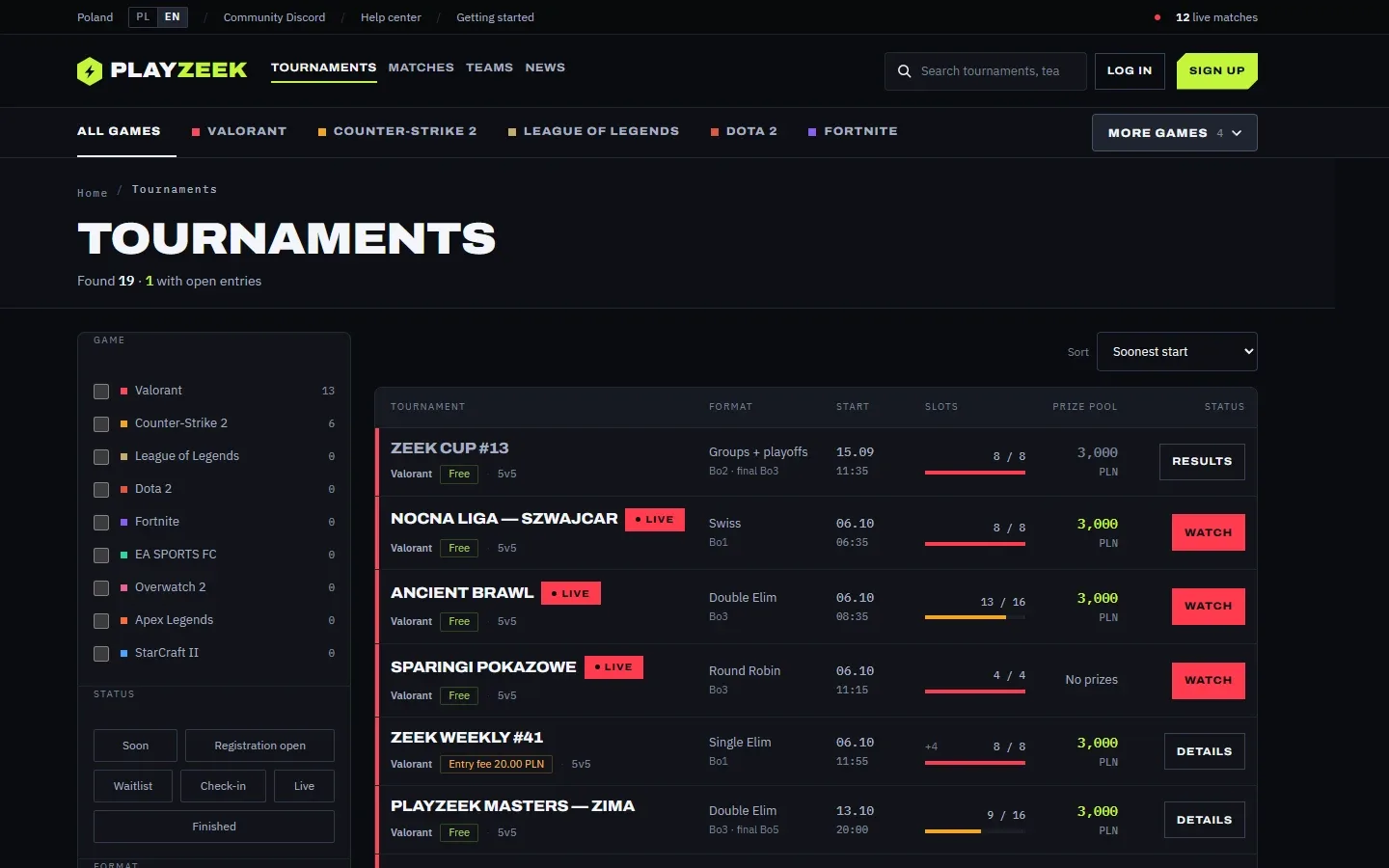The image size is (1389, 868).
Task: Tick the Valorant game checkbox
Action: [x=101, y=392]
